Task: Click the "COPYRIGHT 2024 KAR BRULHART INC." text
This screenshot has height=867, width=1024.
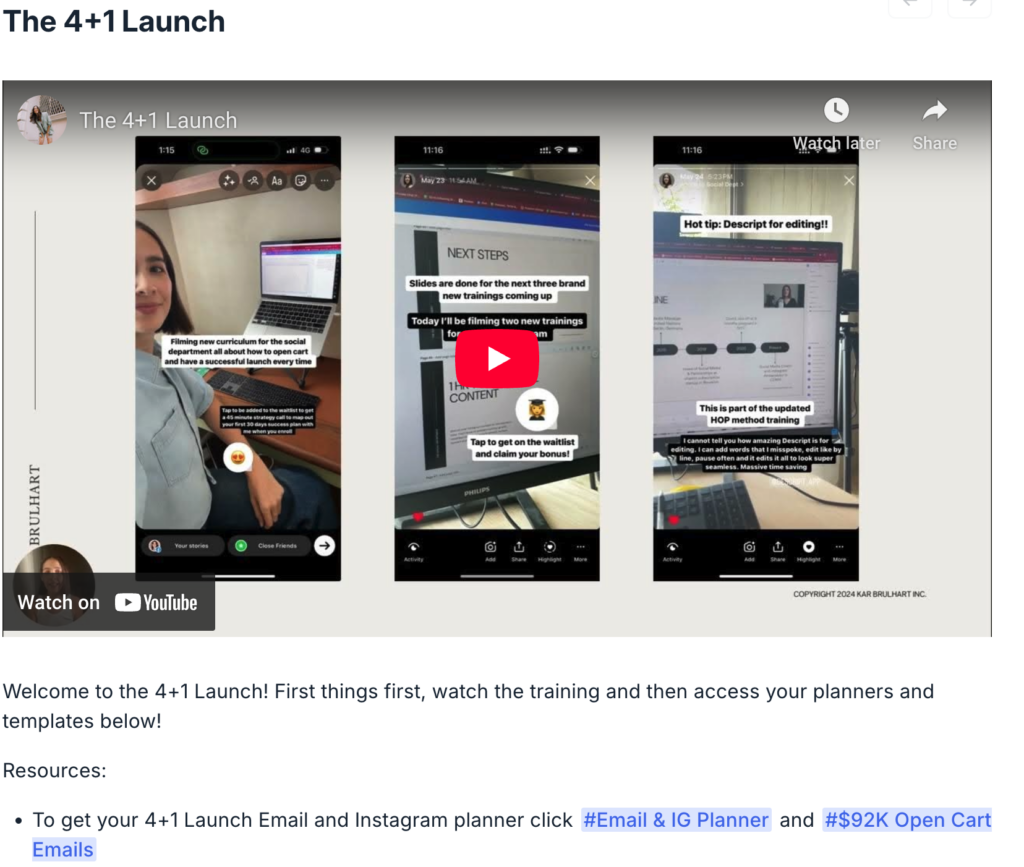Action: pyautogui.click(x=859, y=594)
